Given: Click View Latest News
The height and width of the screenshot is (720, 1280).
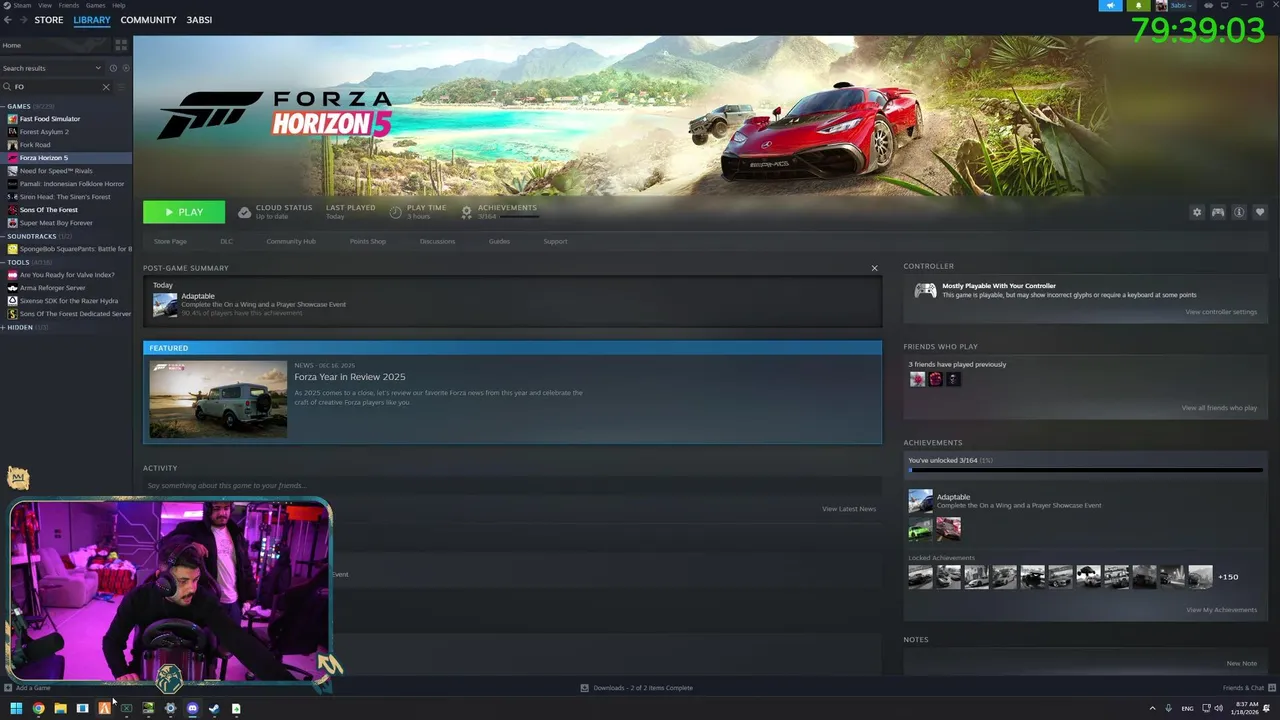Looking at the screenshot, I should [x=849, y=509].
